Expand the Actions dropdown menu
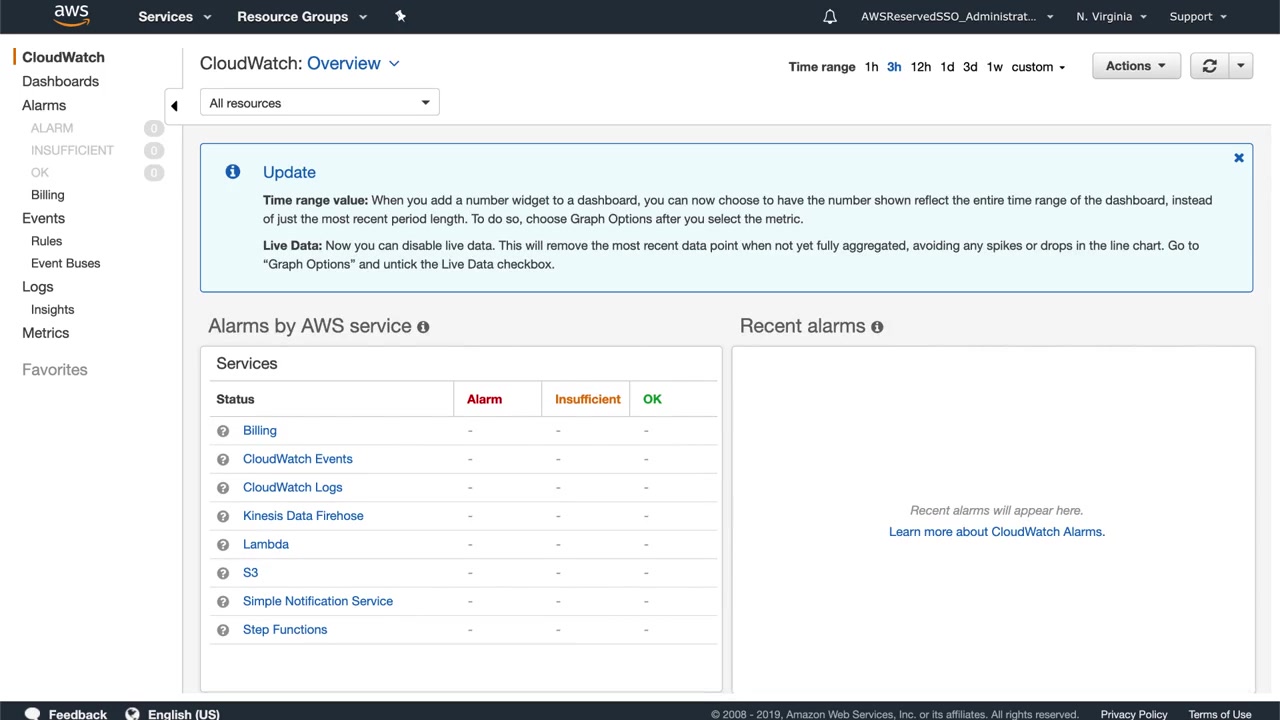Viewport: 1280px width, 720px height. (1135, 66)
